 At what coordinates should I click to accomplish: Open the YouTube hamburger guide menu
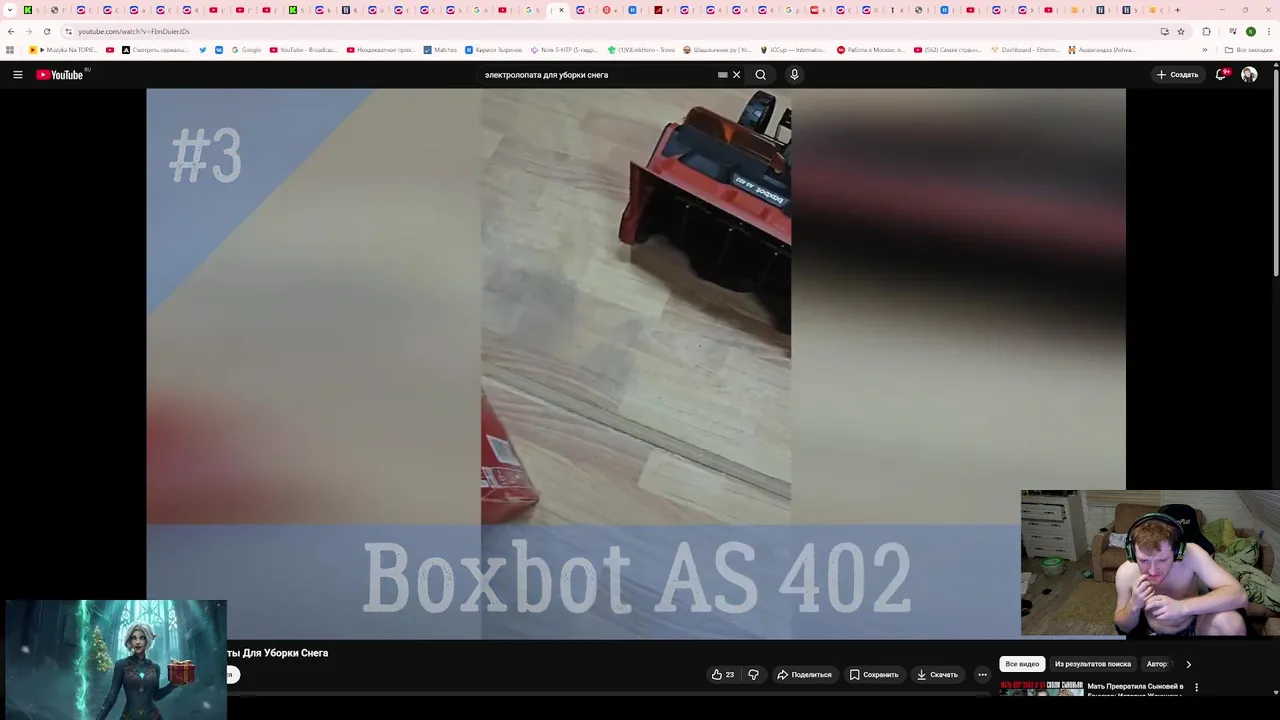pos(17,75)
